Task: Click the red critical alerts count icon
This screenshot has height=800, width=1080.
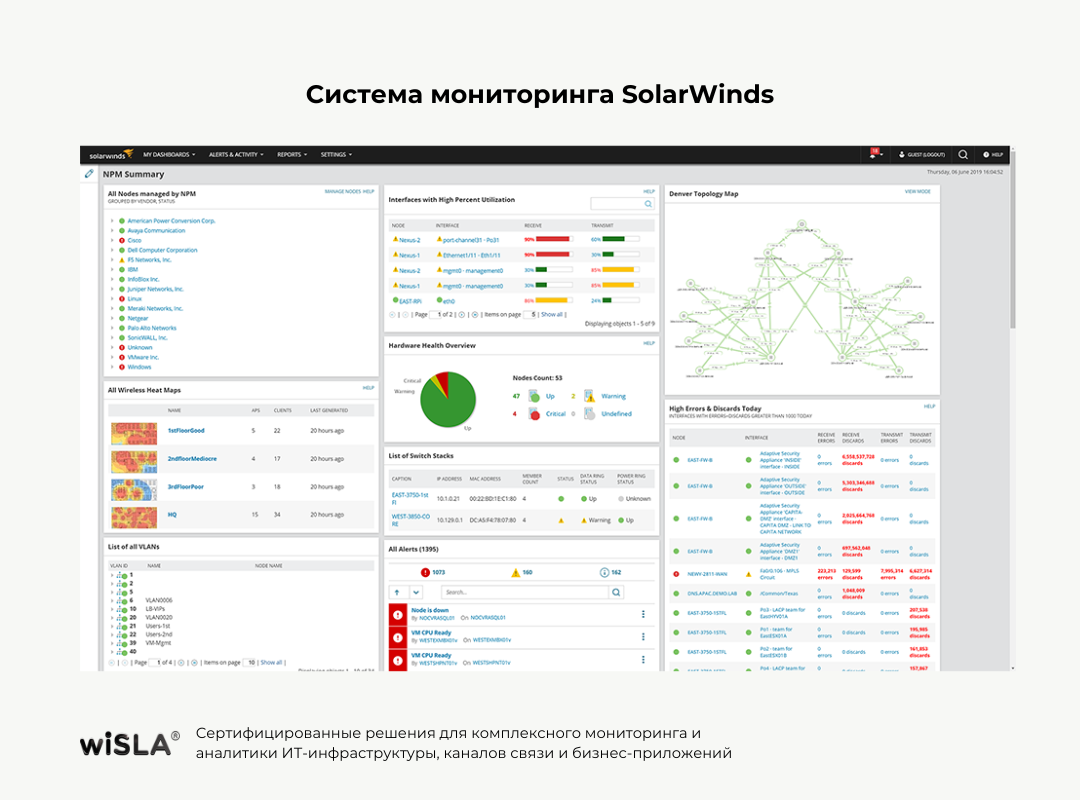Action: tap(425, 572)
